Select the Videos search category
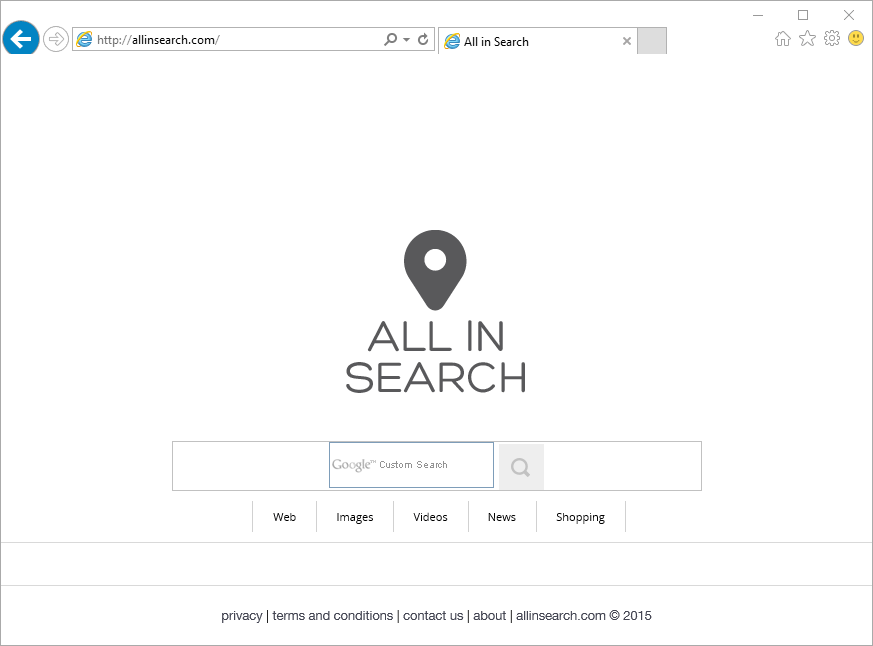 pyautogui.click(x=430, y=517)
